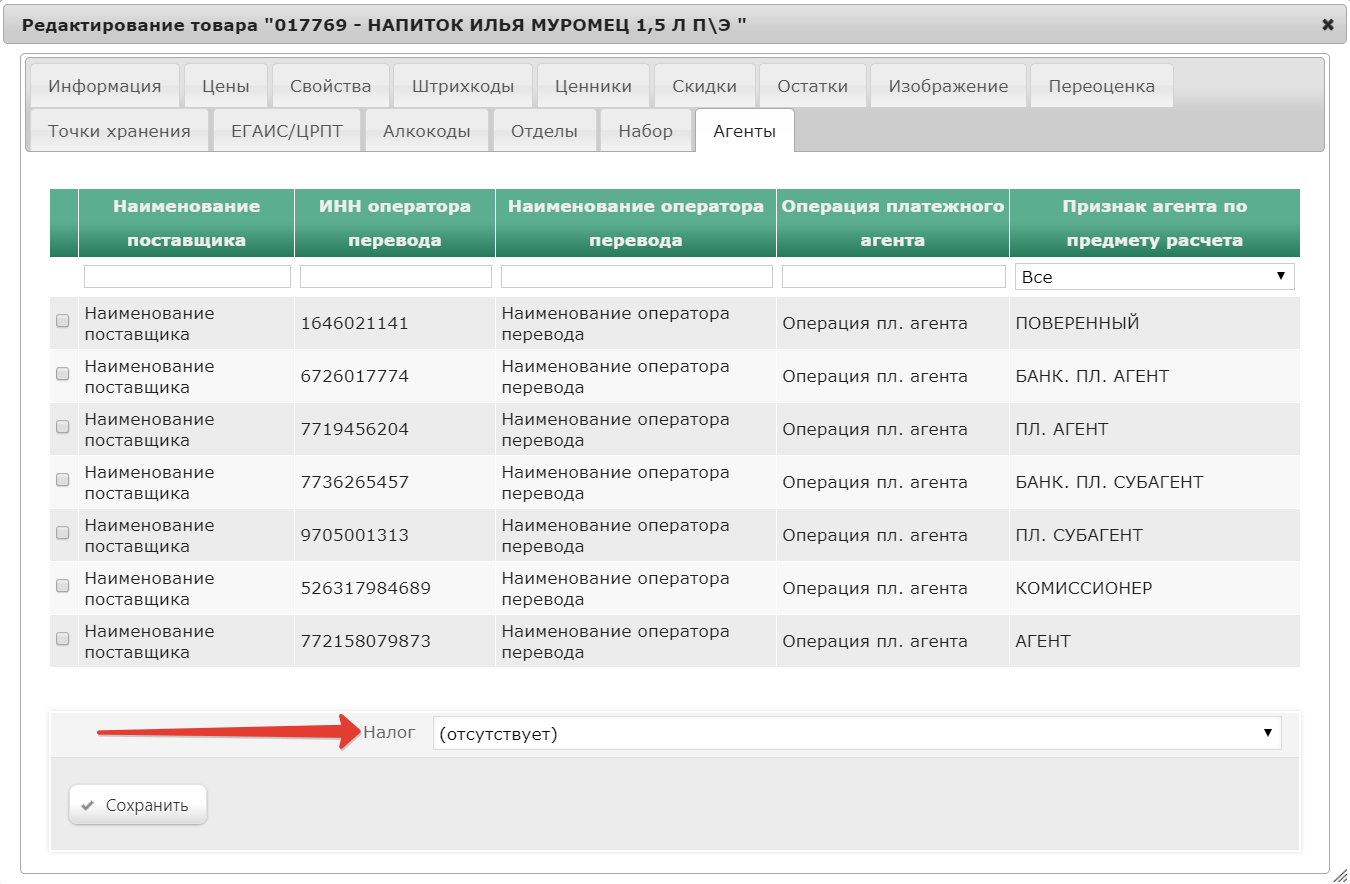
Task: Click Операция платежного агента column header
Action: click(893, 223)
